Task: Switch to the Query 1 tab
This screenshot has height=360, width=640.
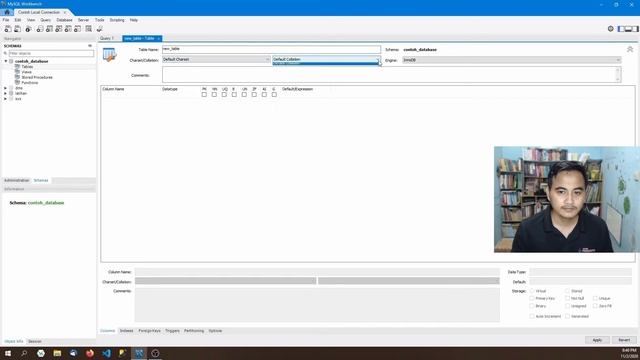Action: (107, 38)
